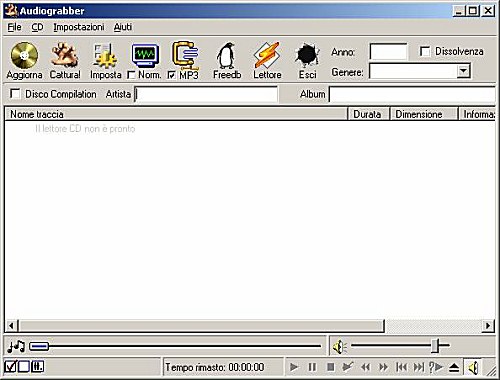This screenshot has height=380, width=500.
Task: Open the Imposta settings icon
Action: click(105, 56)
